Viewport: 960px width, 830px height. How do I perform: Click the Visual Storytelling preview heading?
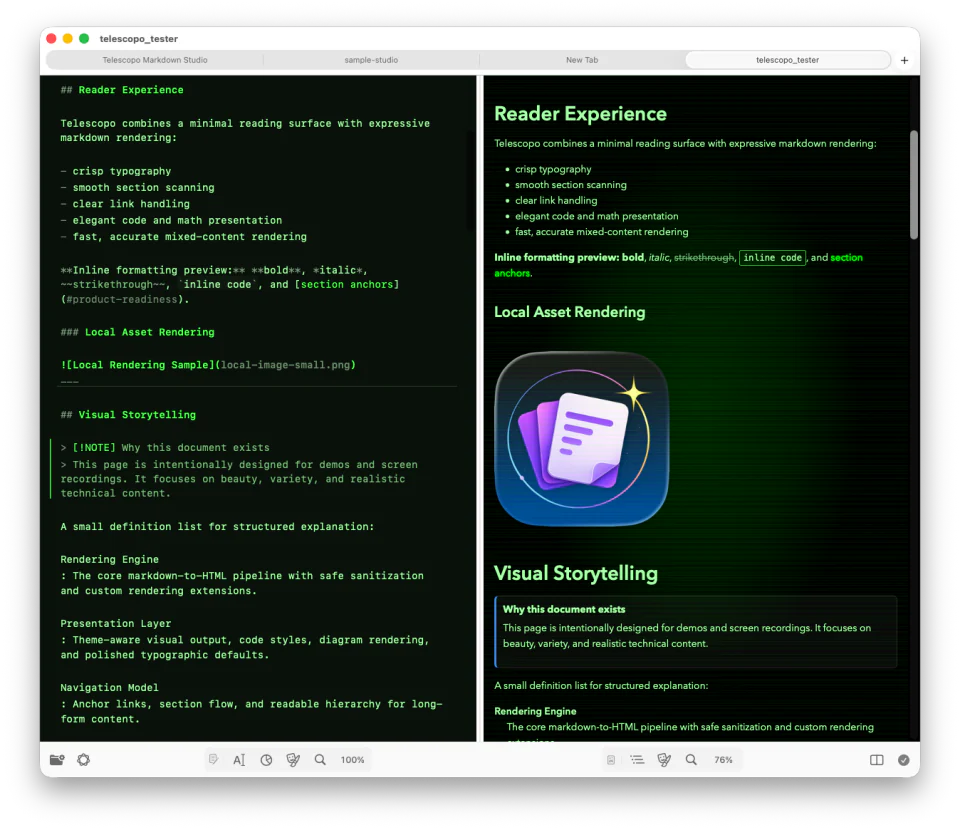click(576, 574)
